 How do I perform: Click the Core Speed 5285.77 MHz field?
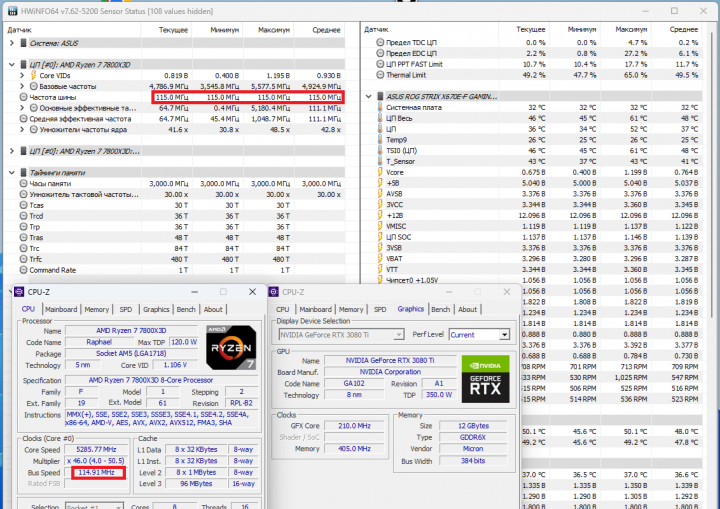point(96,450)
